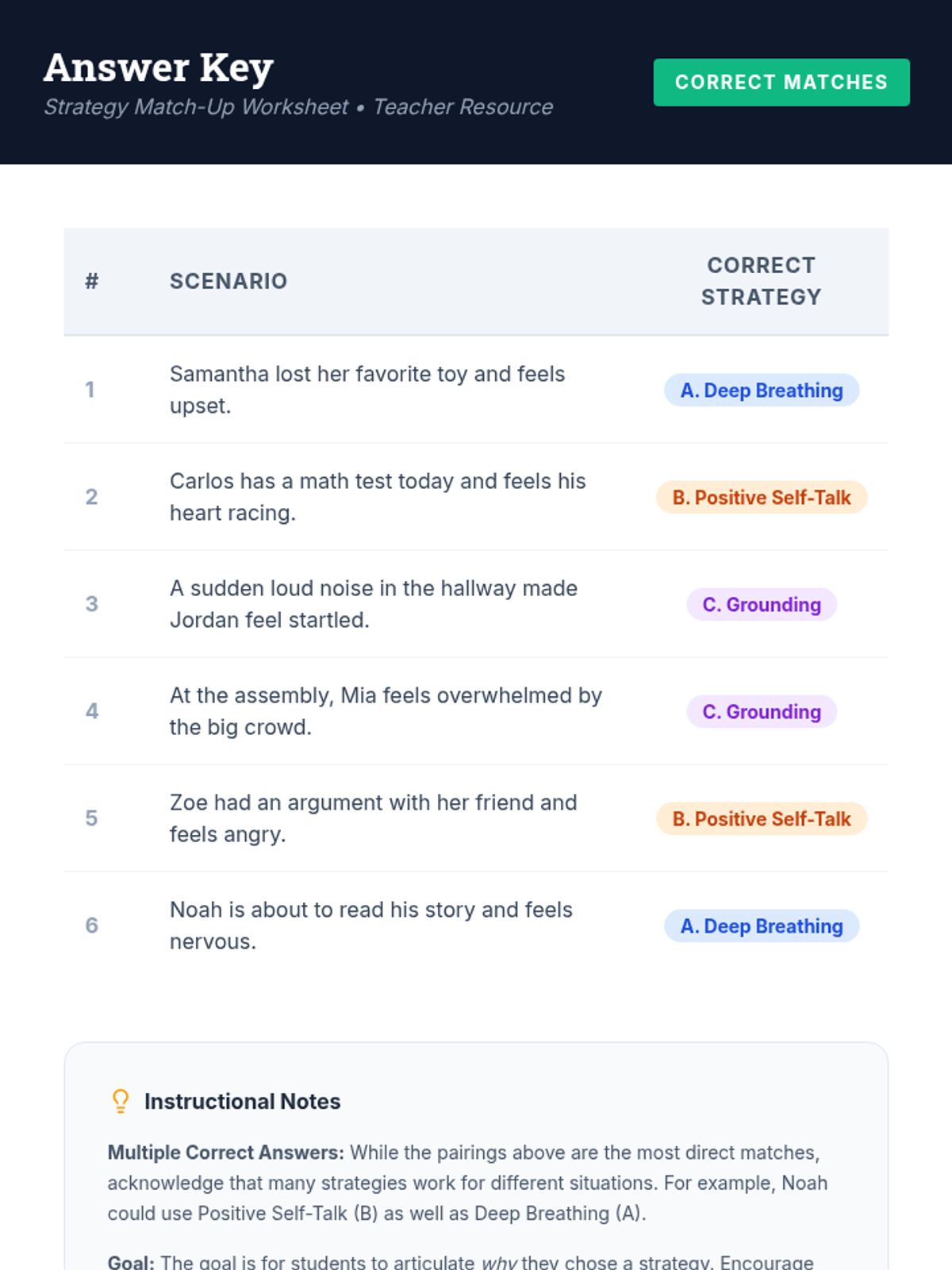Select the Grounding pill in Jordan's row
The width and height of the screenshot is (952, 1270).
pyautogui.click(x=762, y=605)
